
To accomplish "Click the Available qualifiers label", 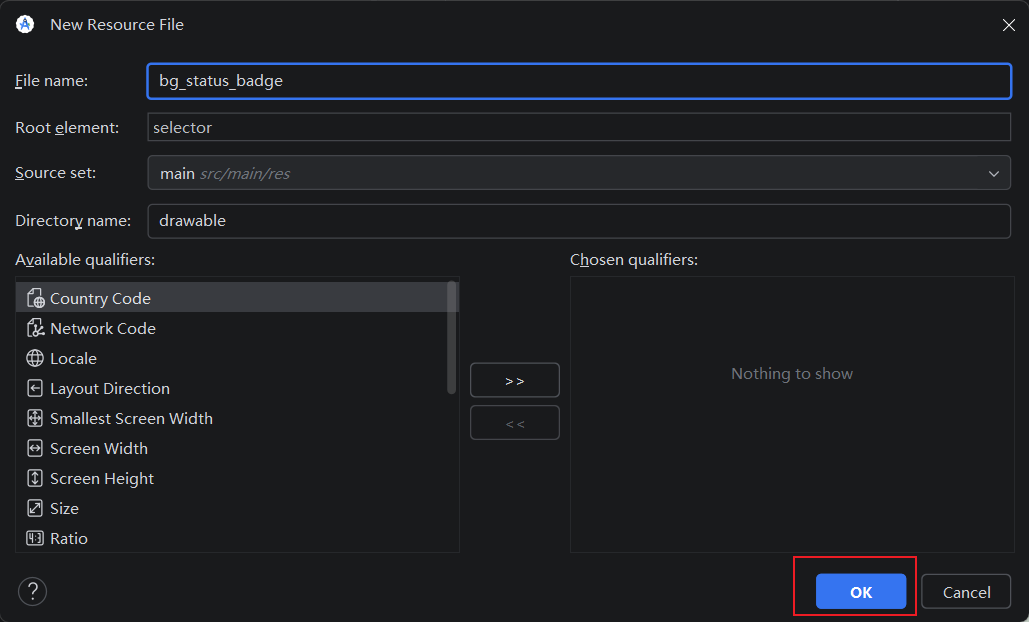I will [x=85, y=260].
